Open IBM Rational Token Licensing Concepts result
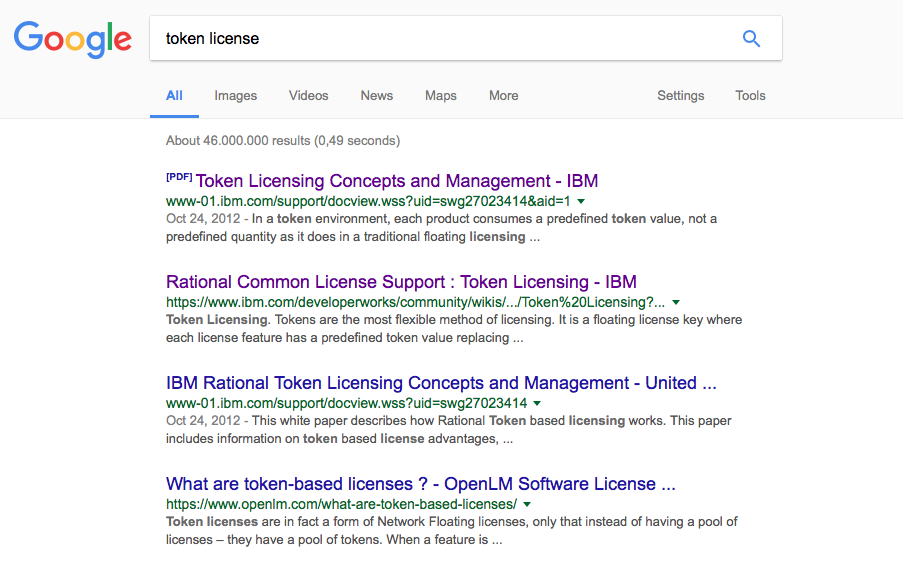 click(x=441, y=383)
